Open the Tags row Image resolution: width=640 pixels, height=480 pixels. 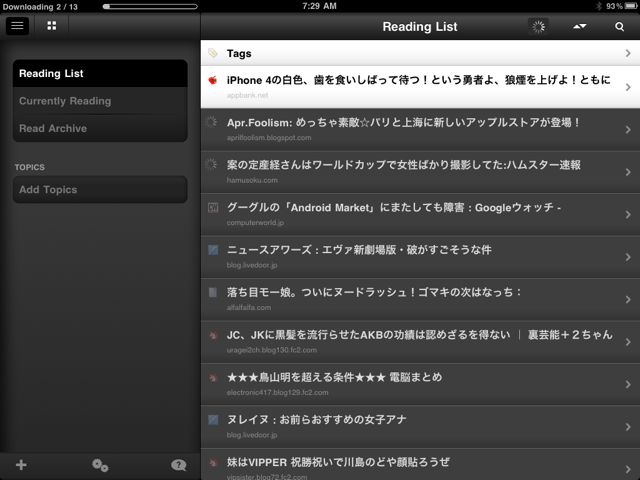point(420,53)
